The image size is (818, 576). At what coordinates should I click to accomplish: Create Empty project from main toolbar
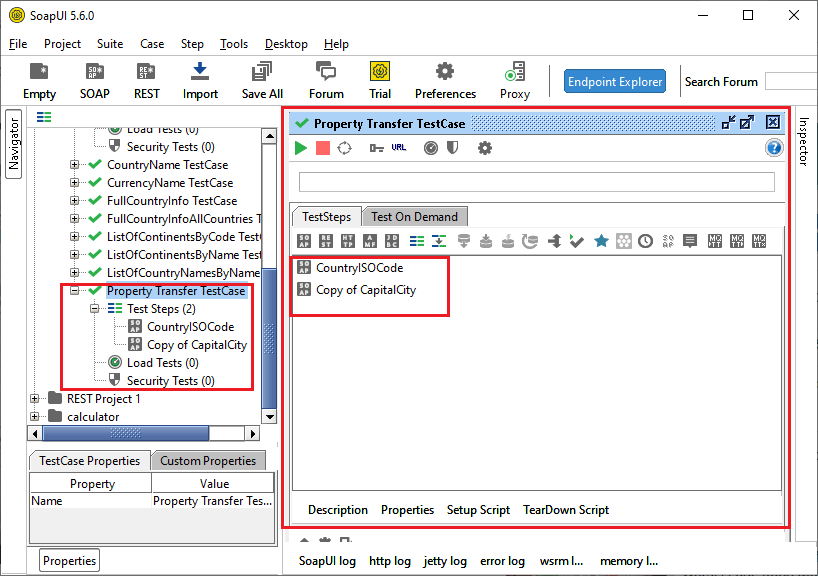[39, 81]
